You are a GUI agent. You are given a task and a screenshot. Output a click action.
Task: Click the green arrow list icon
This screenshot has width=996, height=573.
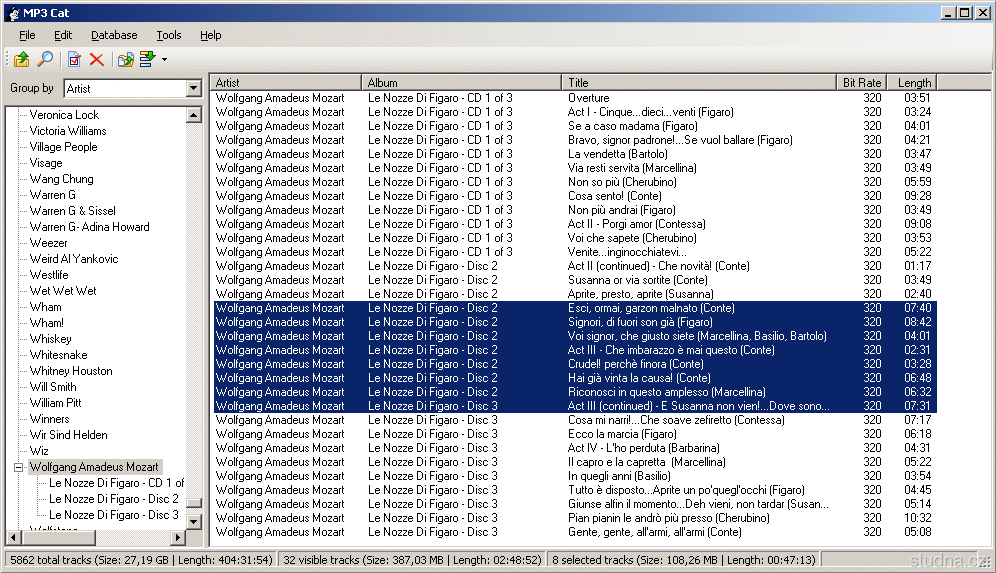pyautogui.click(x=147, y=60)
